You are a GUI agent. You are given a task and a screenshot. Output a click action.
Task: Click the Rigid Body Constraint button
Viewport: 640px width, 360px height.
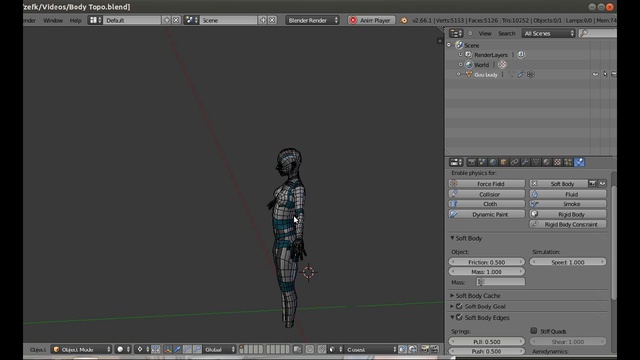(x=568, y=224)
